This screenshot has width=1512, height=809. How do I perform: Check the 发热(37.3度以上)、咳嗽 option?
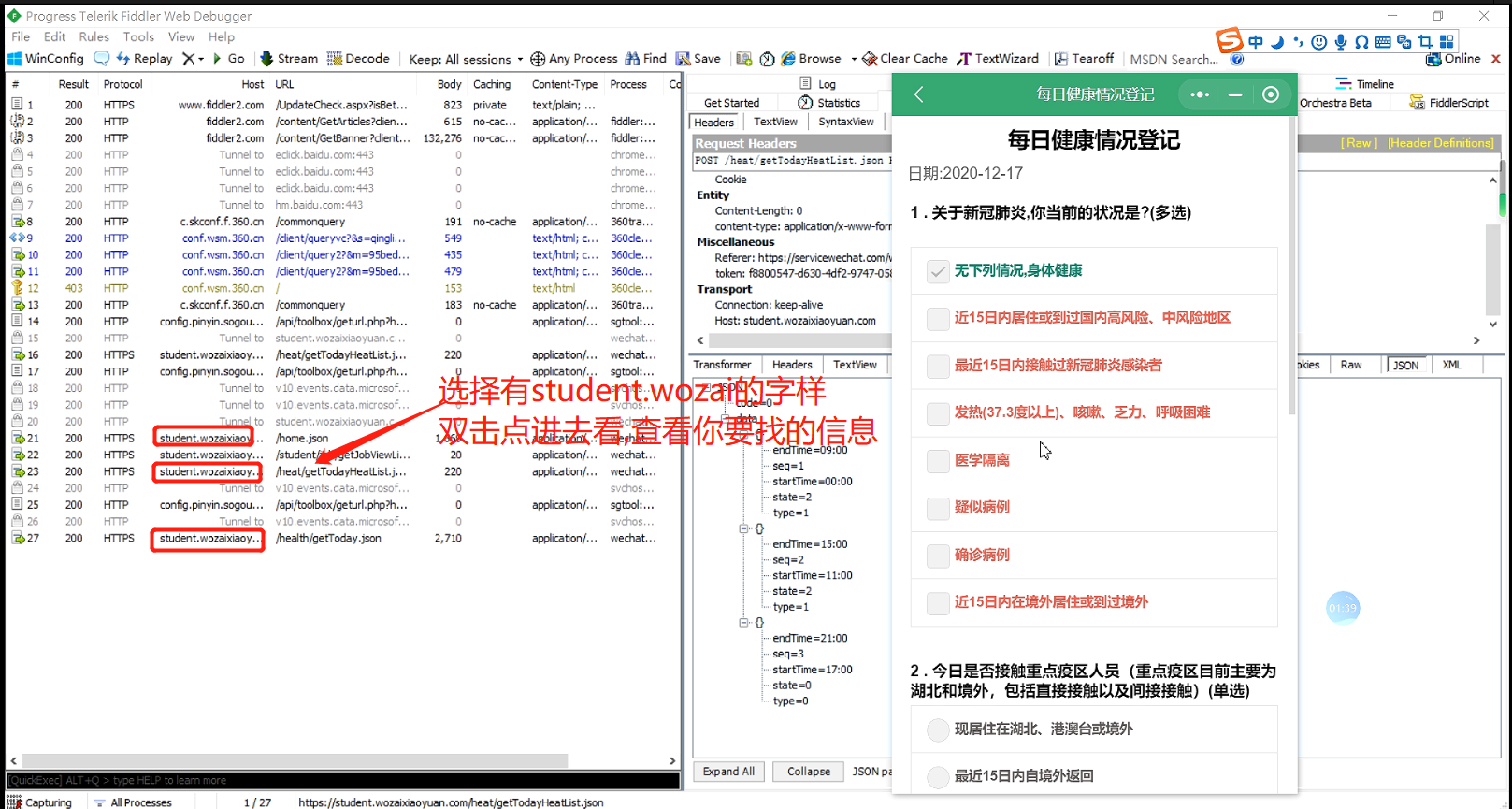pos(938,413)
